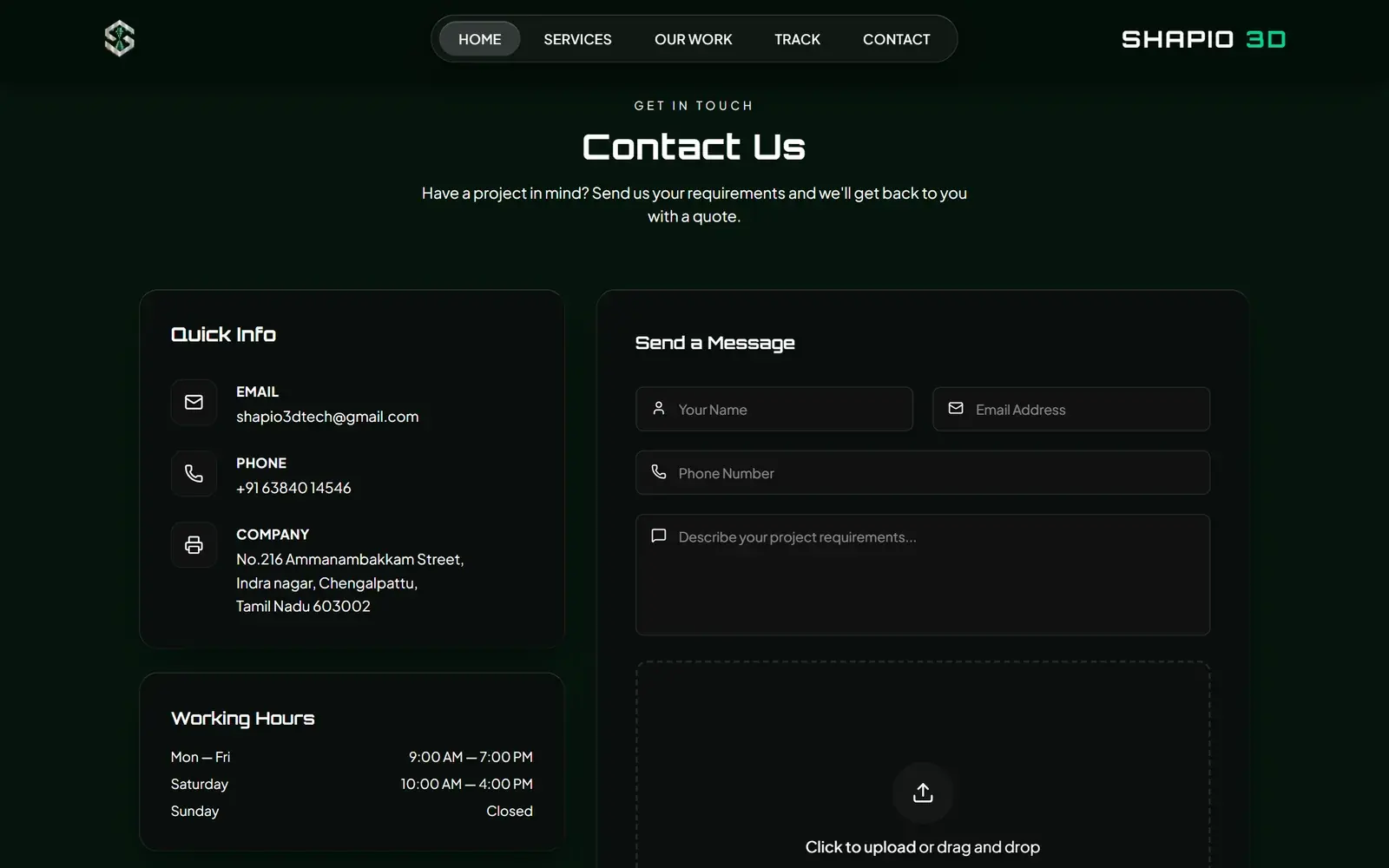Image resolution: width=1389 pixels, height=868 pixels.
Task: Go to the HOME nav item
Action: tap(480, 39)
